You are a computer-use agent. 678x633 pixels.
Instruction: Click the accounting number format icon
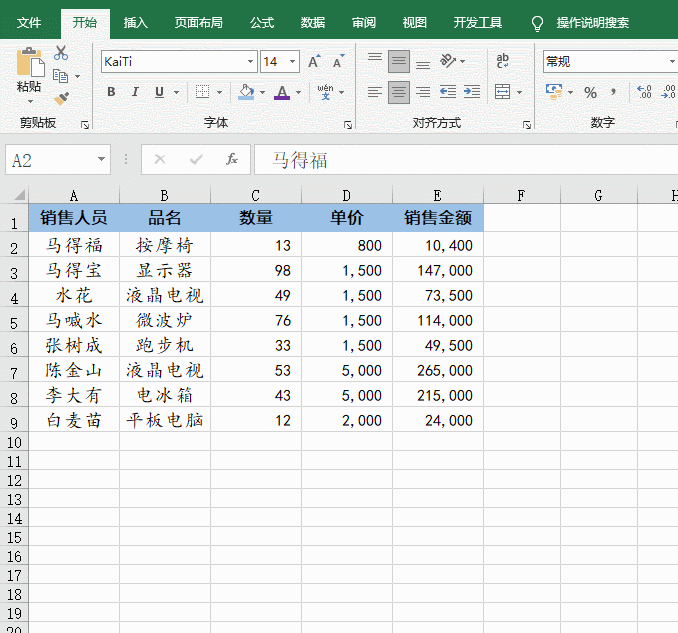(x=554, y=92)
